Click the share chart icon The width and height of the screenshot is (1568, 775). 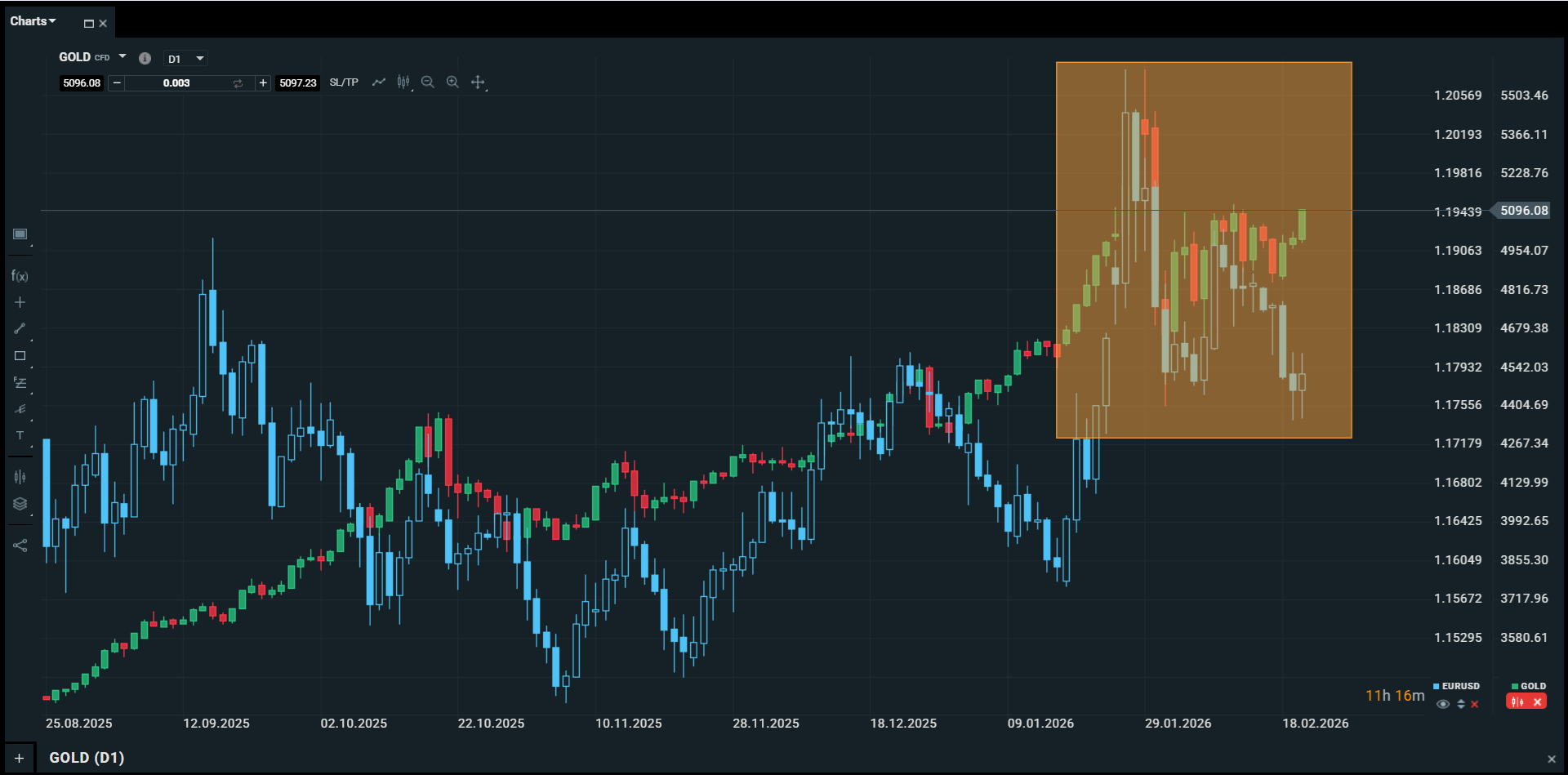20,546
